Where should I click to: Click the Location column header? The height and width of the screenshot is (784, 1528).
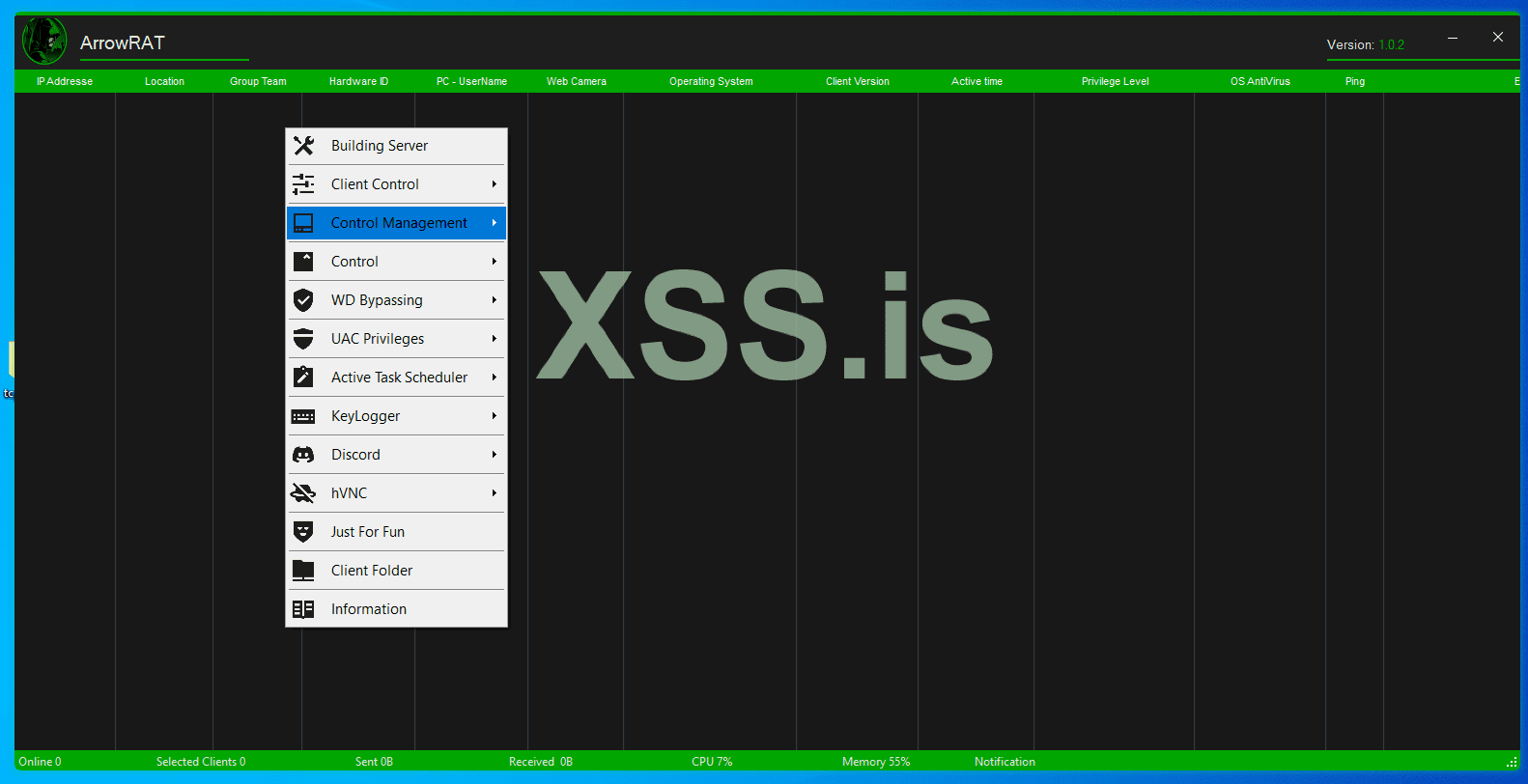point(164,81)
